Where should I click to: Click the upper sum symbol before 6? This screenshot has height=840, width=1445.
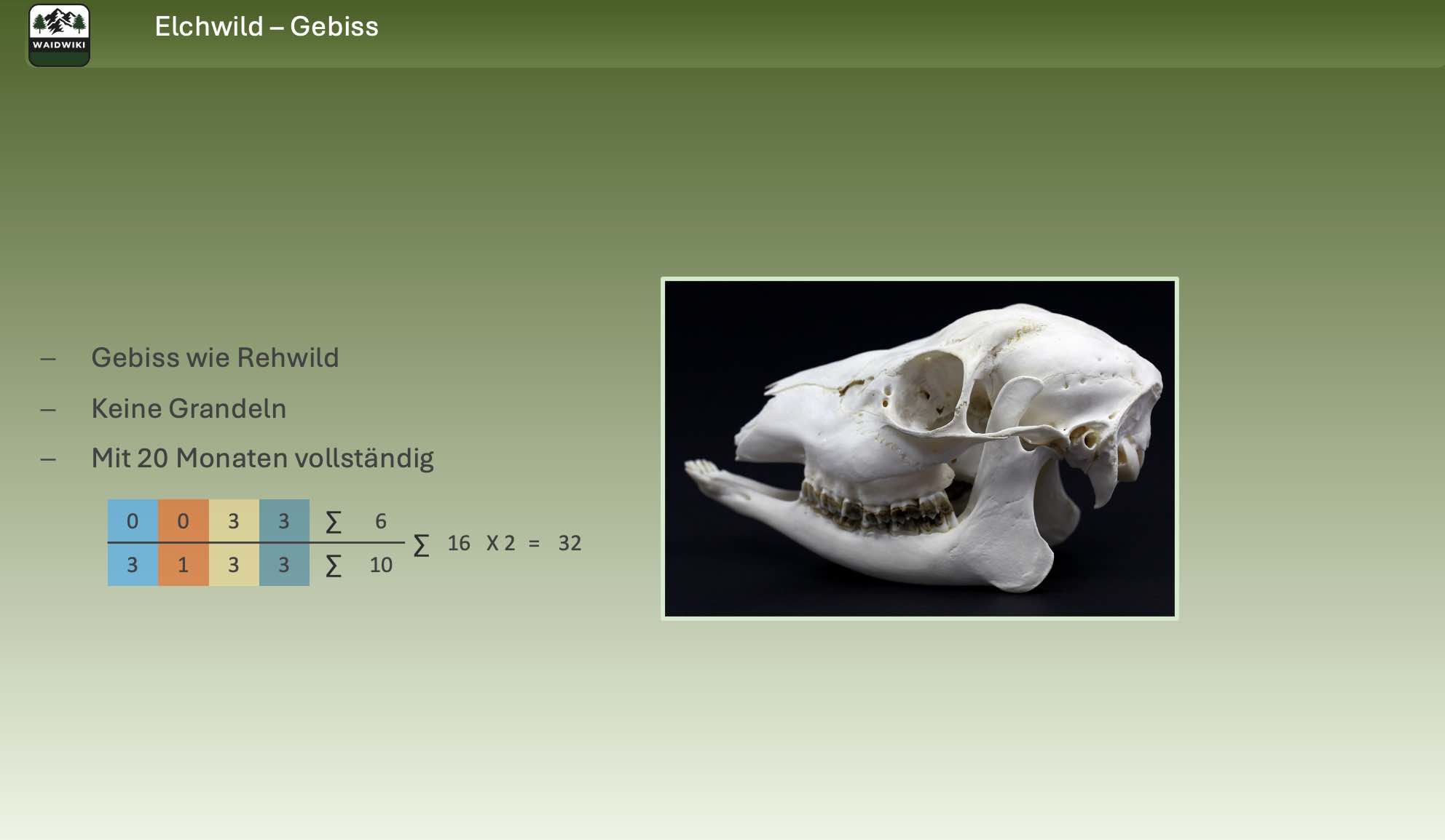coord(333,522)
